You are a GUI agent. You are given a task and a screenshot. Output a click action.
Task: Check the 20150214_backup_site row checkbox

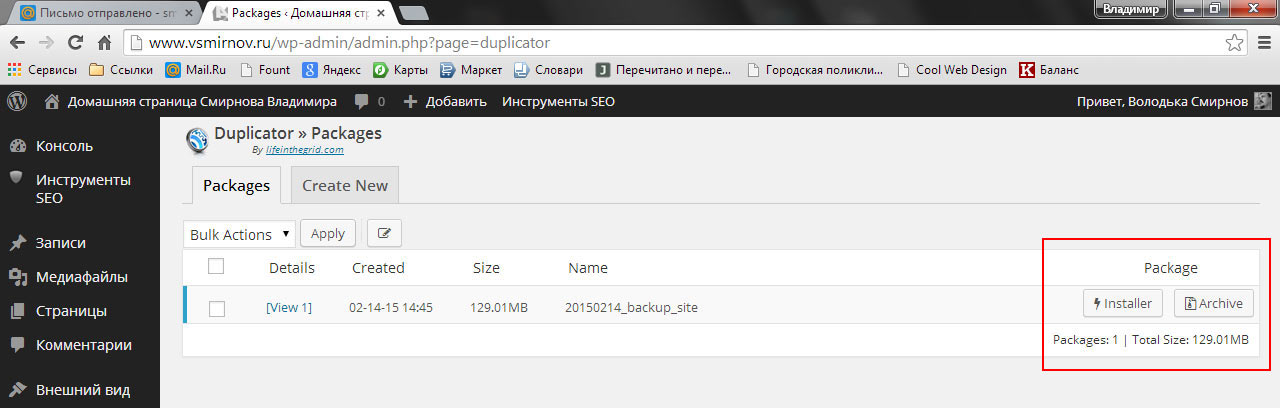216,308
